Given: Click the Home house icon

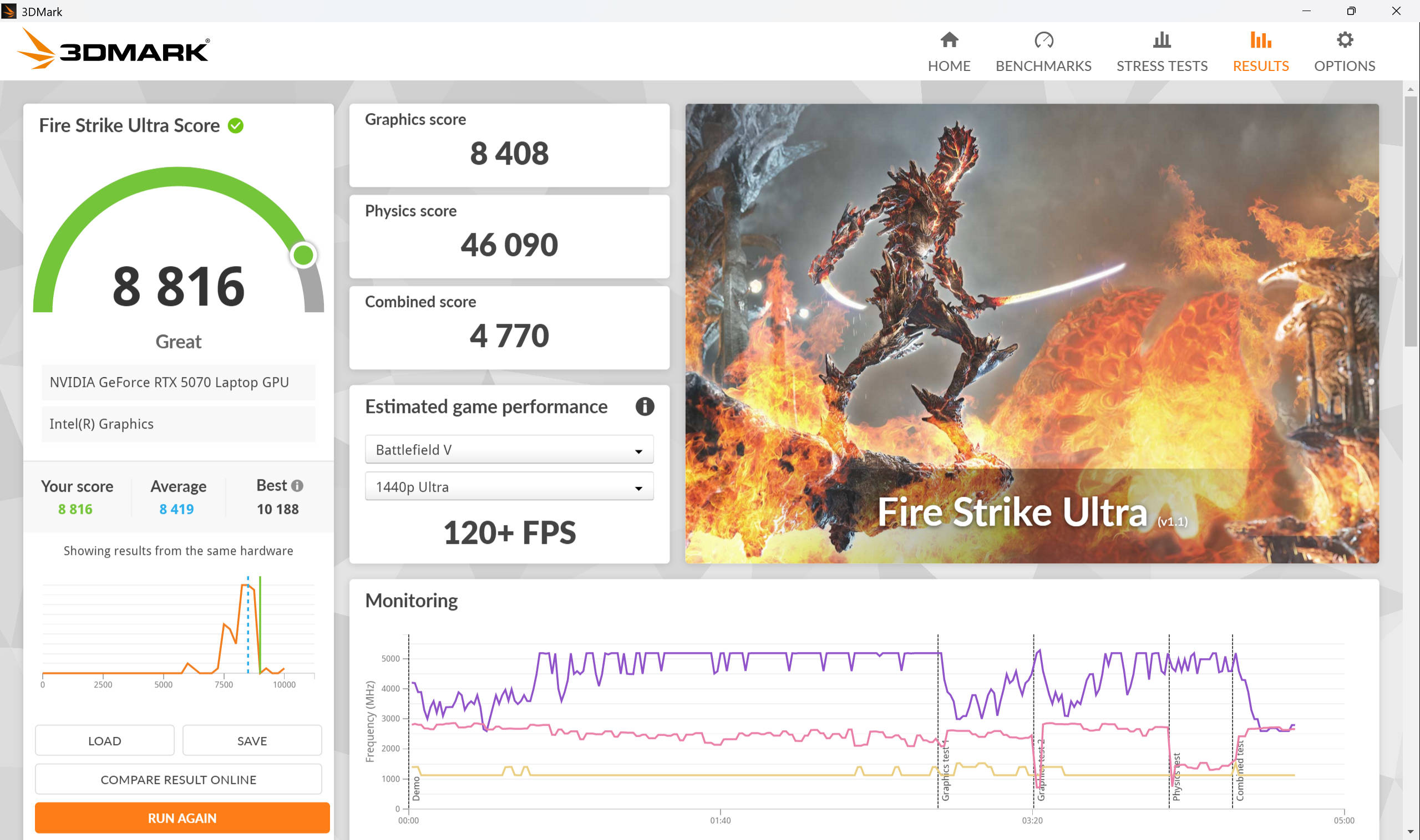Looking at the screenshot, I should tap(949, 39).
